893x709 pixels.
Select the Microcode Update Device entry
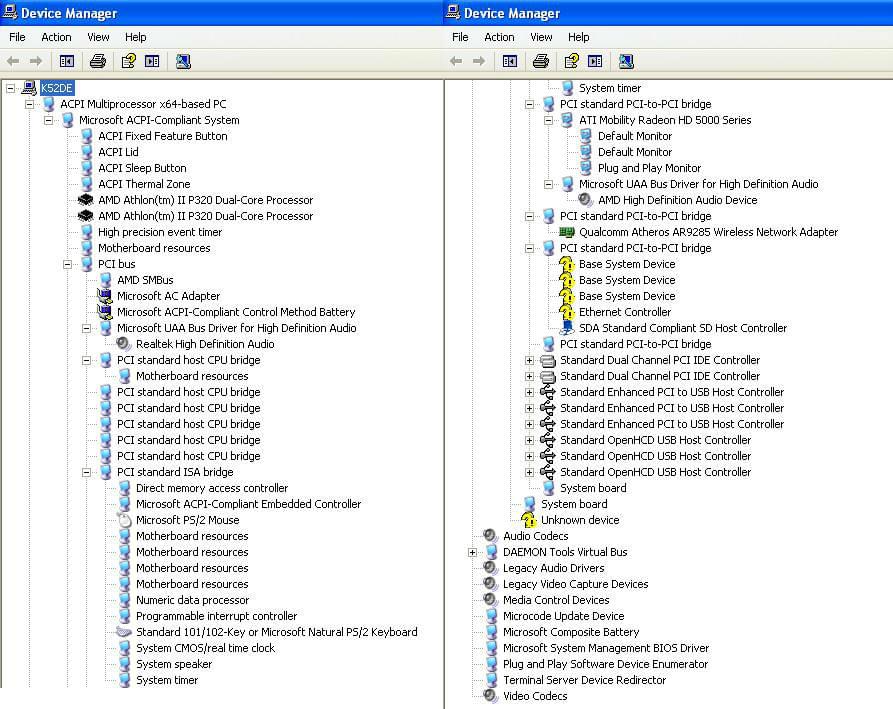(x=563, y=616)
